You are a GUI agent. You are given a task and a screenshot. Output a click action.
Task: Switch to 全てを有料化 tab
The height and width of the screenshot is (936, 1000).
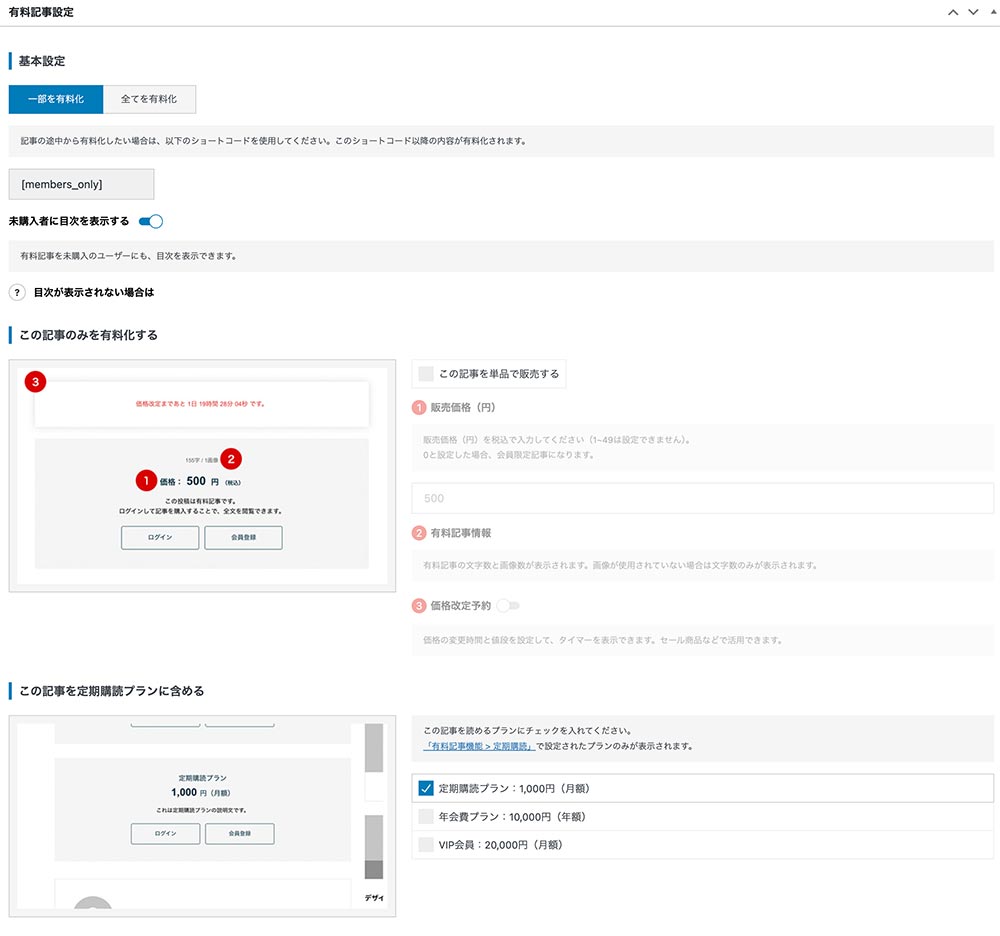point(149,99)
